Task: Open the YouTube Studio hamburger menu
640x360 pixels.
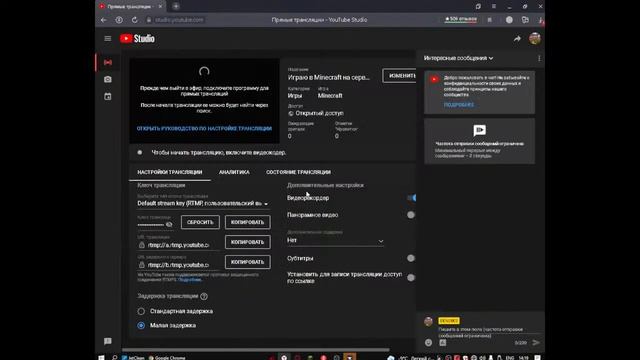Action: click(108, 38)
